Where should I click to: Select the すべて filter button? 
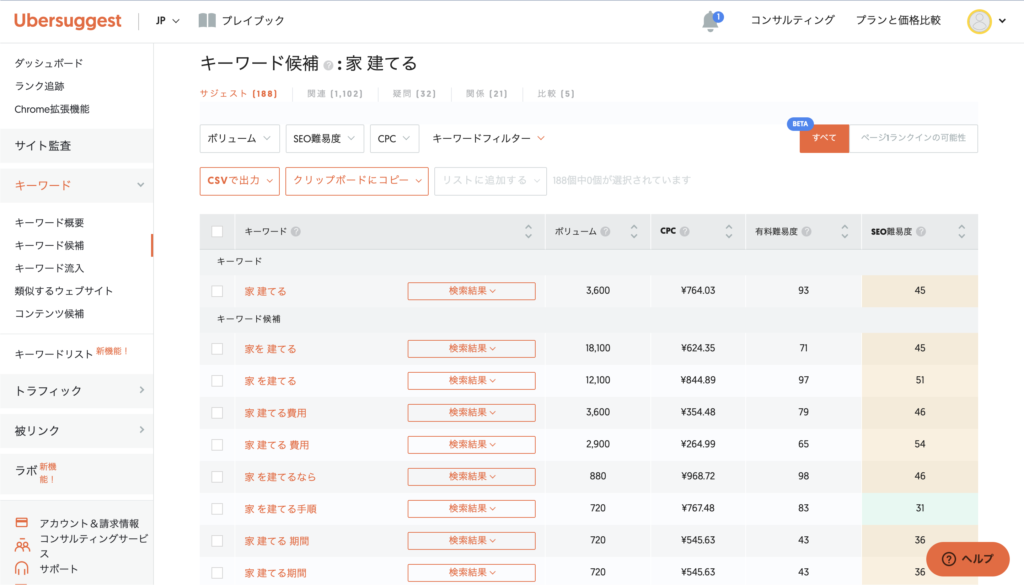(x=824, y=138)
